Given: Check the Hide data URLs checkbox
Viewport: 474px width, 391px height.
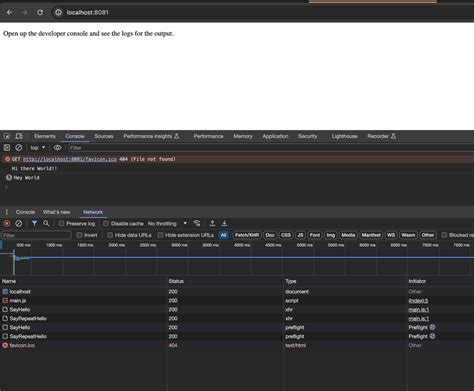Looking at the screenshot, I should click(110, 235).
